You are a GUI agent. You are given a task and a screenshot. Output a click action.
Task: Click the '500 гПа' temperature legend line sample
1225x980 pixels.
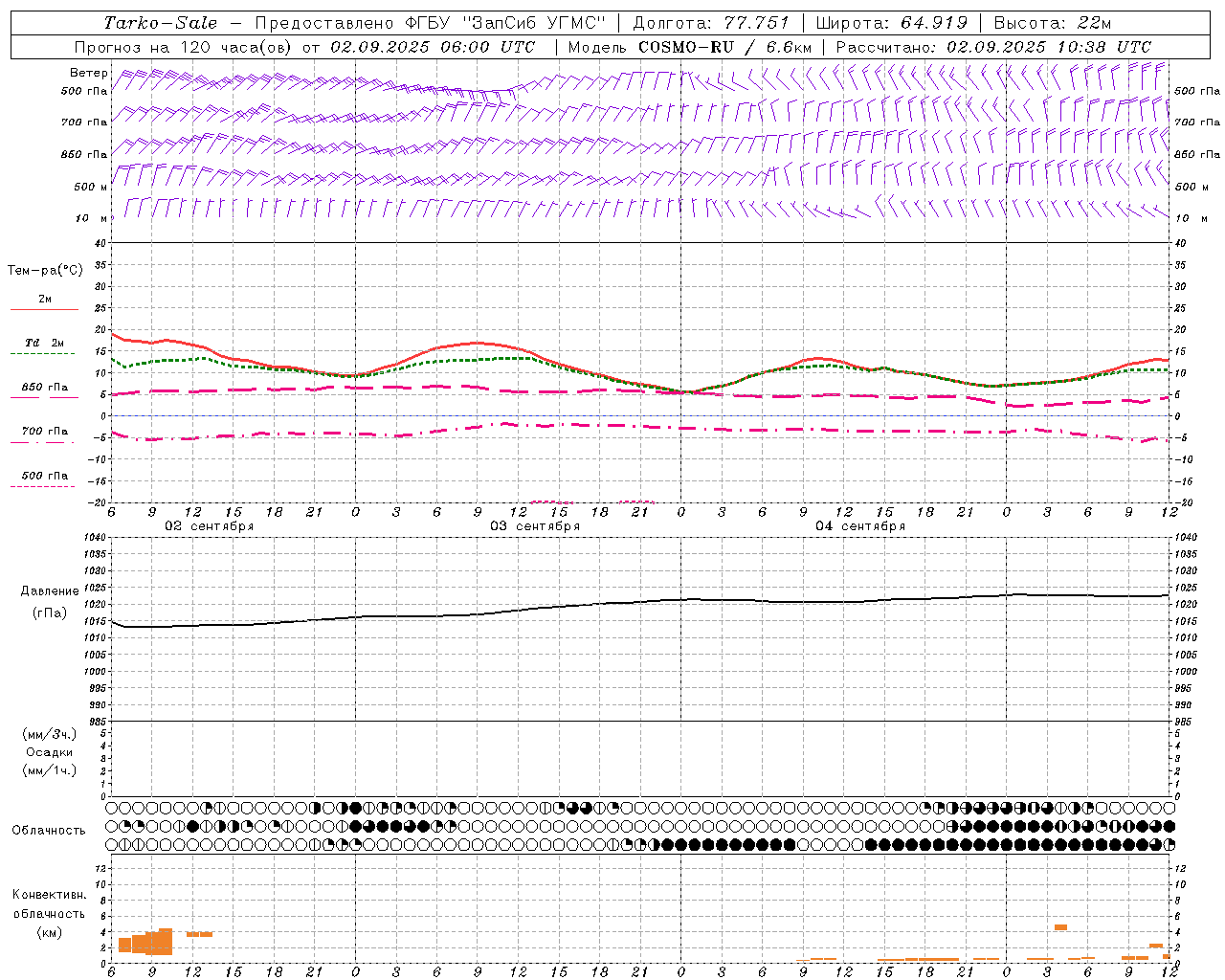[42, 486]
